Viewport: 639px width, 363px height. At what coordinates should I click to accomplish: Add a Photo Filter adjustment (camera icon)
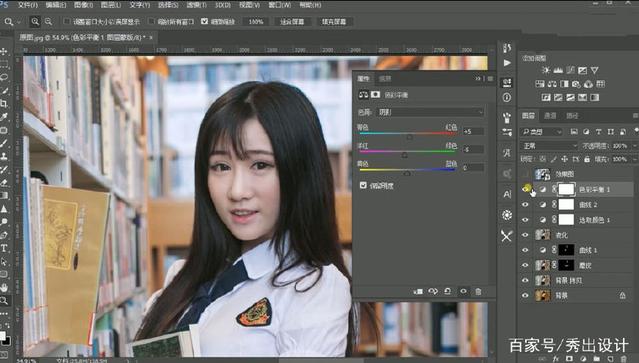click(576, 84)
